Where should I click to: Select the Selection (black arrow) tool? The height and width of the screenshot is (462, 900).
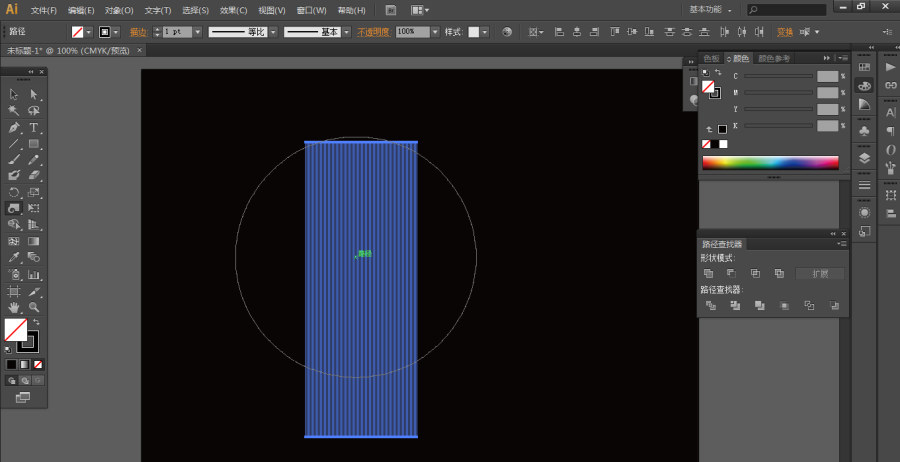[x=14, y=94]
